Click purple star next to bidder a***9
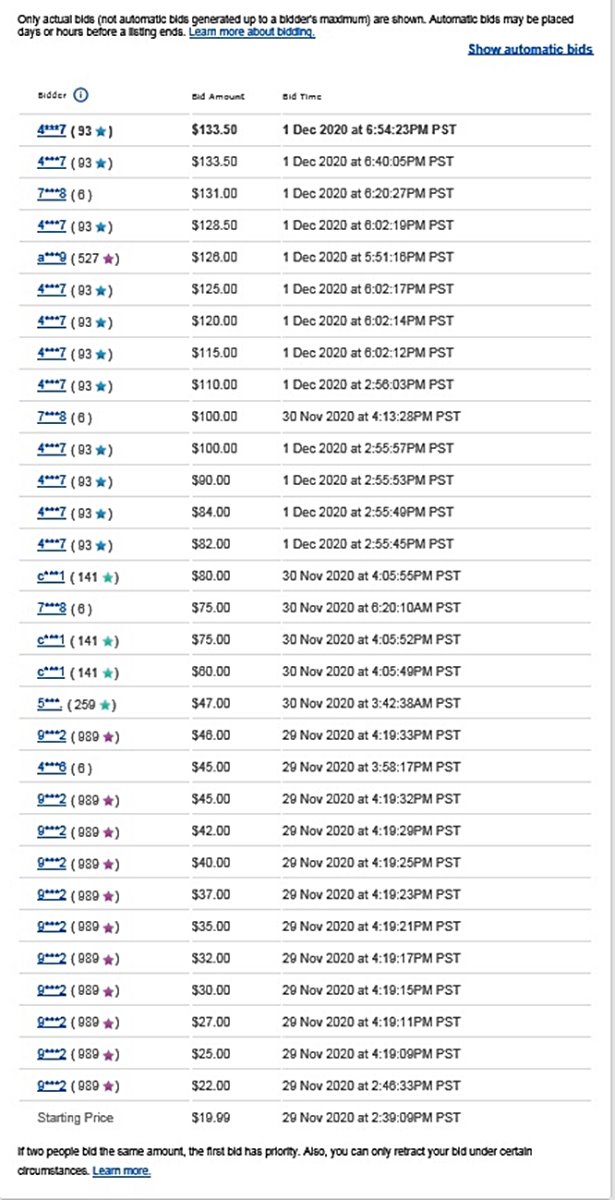 (x=107, y=258)
